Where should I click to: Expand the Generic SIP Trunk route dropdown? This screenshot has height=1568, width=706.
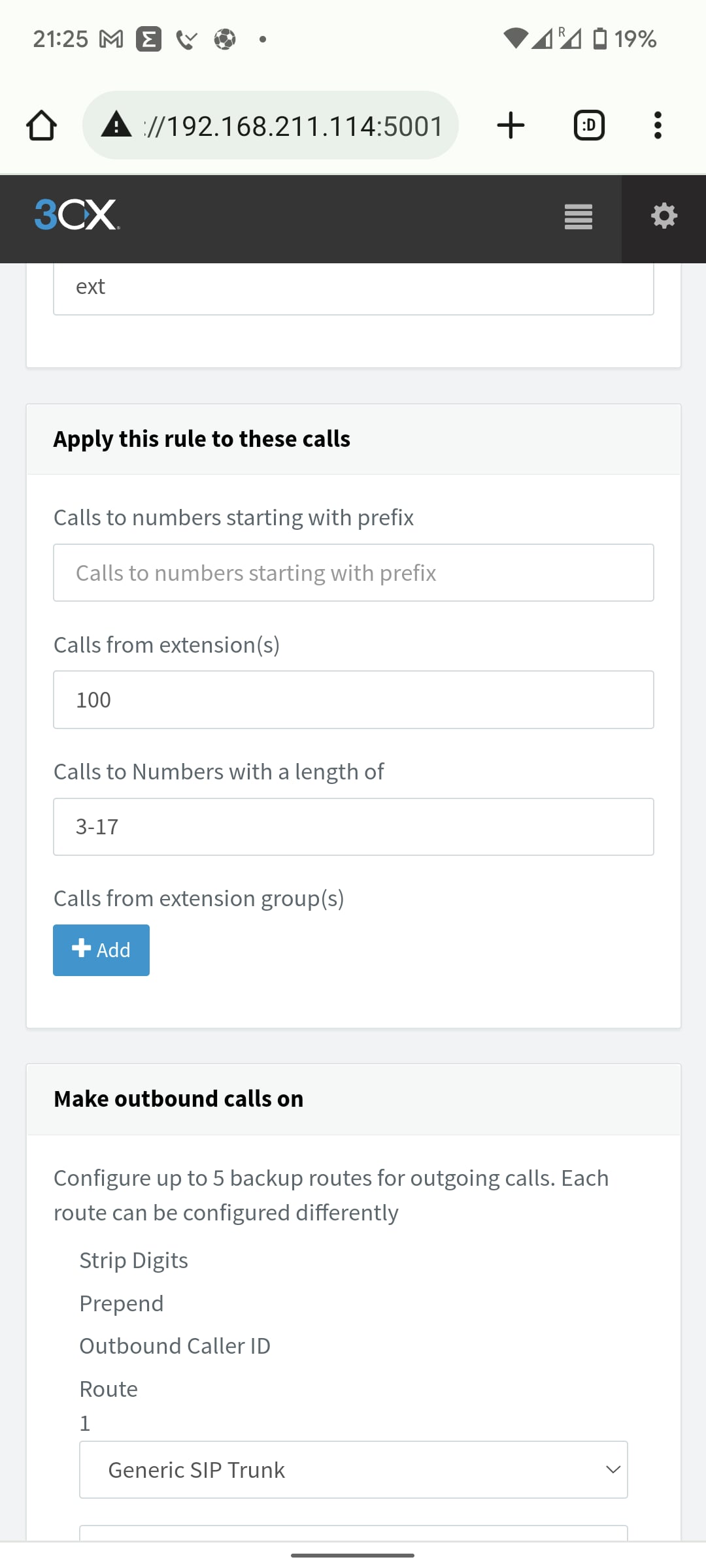[x=354, y=1469]
